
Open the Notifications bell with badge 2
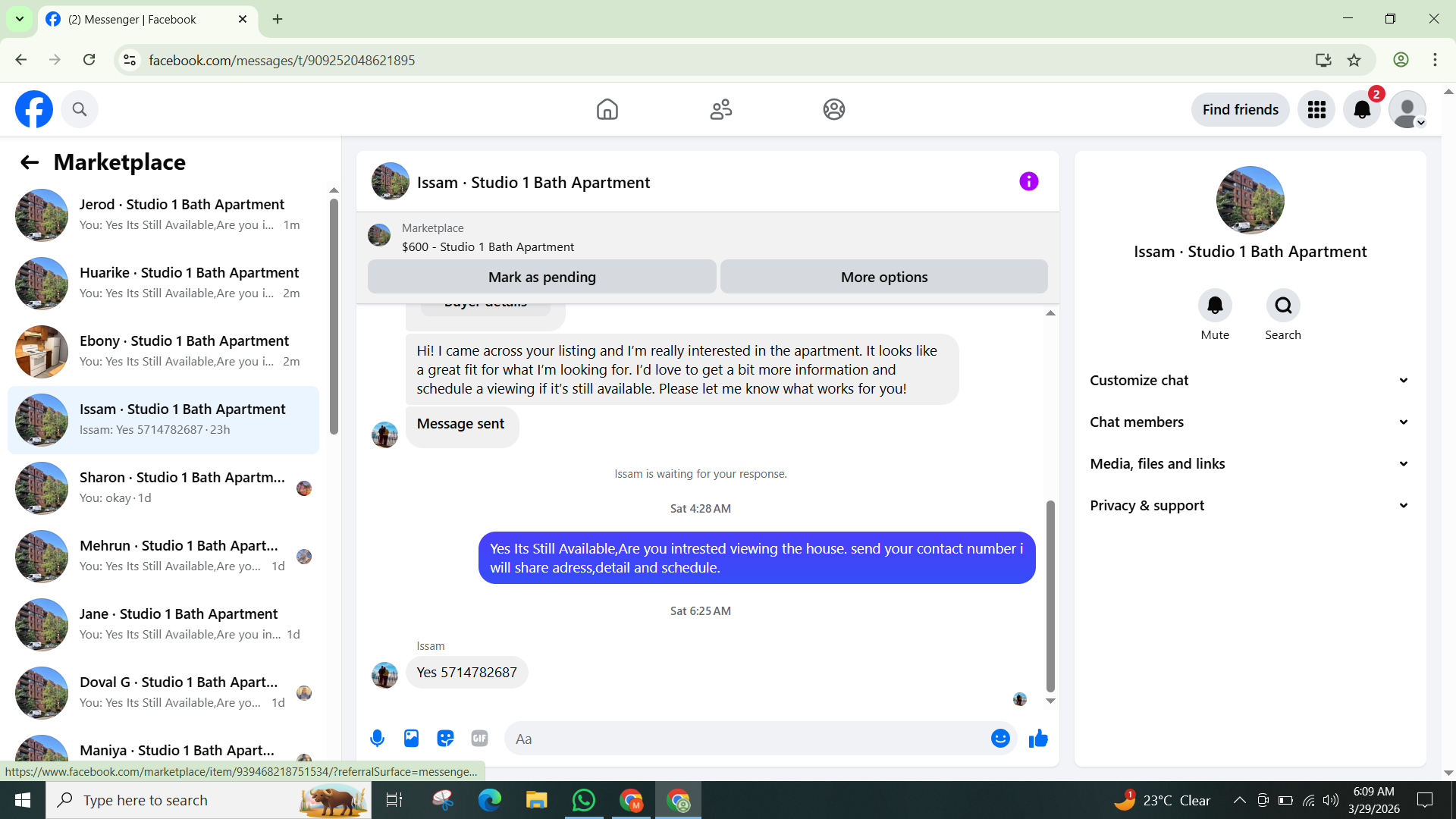tap(1362, 110)
